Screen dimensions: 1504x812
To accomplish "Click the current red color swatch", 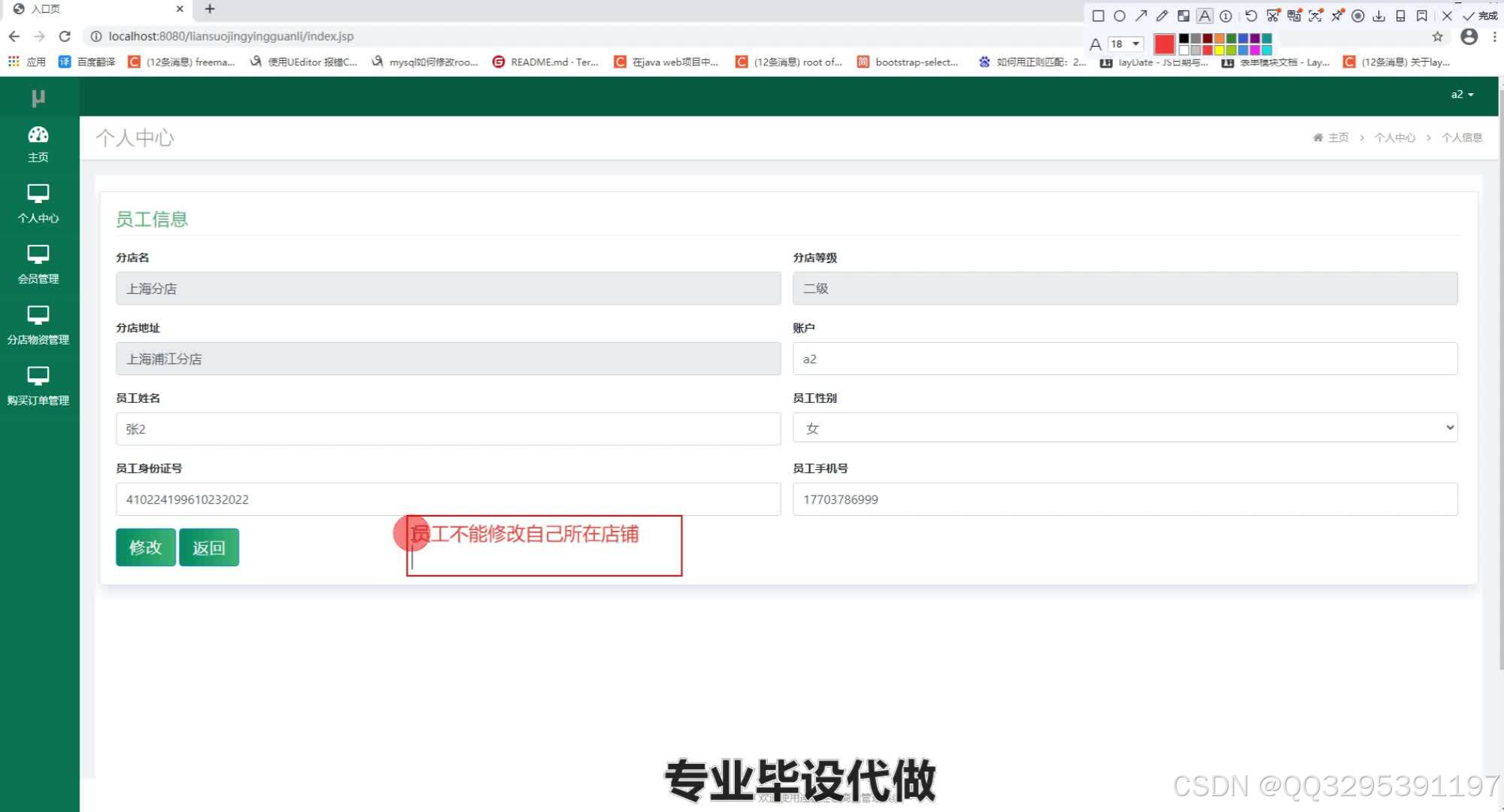I will (1164, 44).
